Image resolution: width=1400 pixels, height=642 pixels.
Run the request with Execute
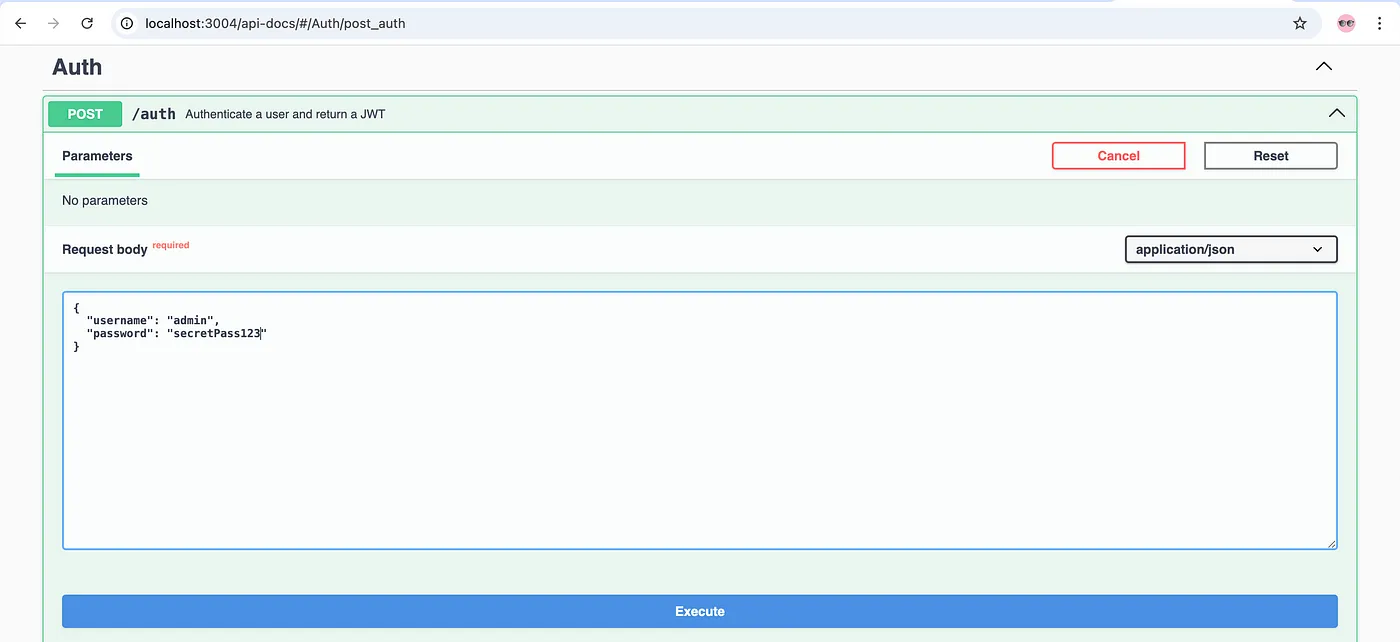click(x=699, y=611)
